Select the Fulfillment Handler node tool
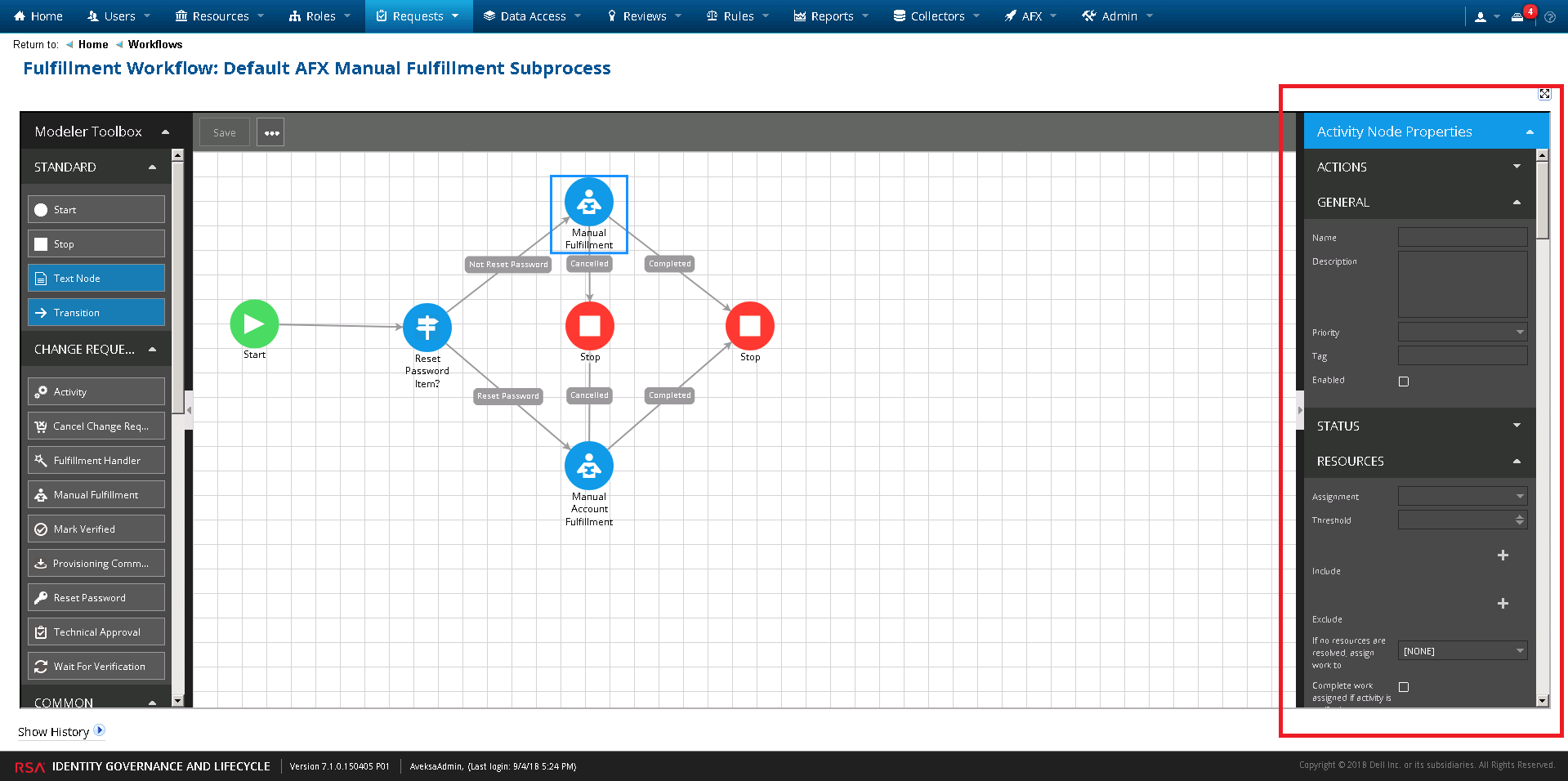The width and height of the screenshot is (1568, 781). pyautogui.click(x=96, y=460)
